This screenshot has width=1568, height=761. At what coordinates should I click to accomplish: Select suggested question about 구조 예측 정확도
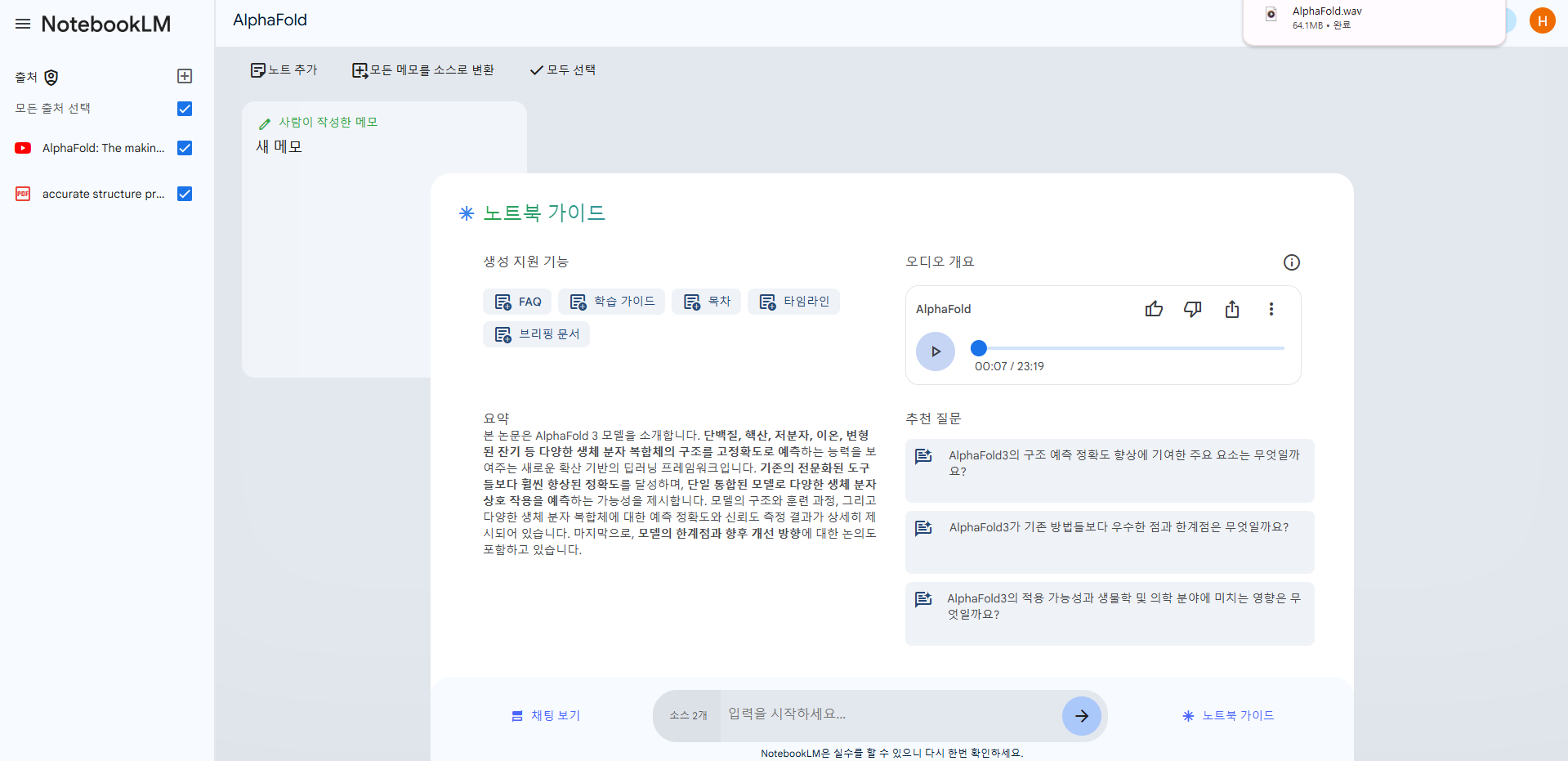pos(1110,471)
